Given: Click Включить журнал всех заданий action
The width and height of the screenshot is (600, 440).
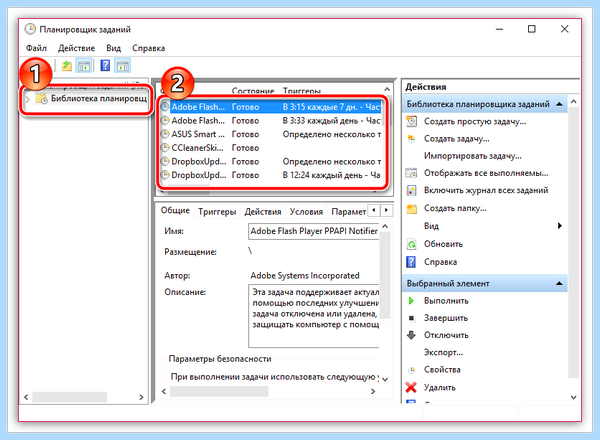Looking at the screenshot, I should (486, 191).
